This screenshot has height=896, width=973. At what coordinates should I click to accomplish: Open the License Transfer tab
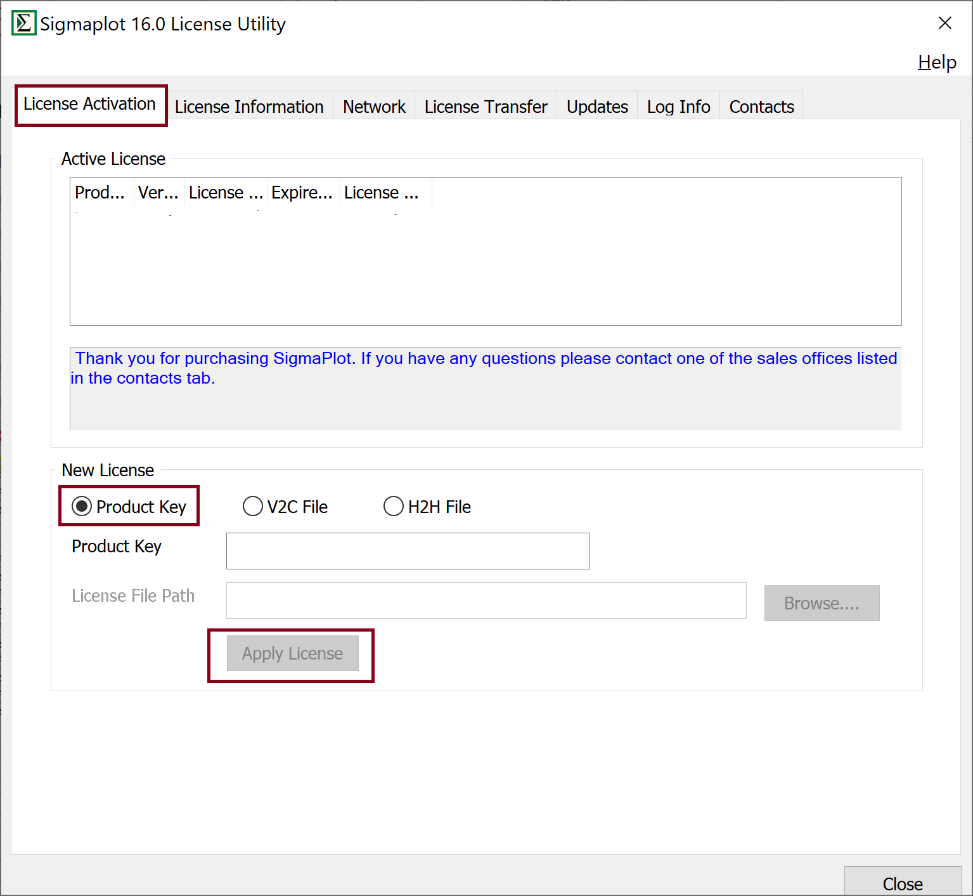[x=486, y=107]
